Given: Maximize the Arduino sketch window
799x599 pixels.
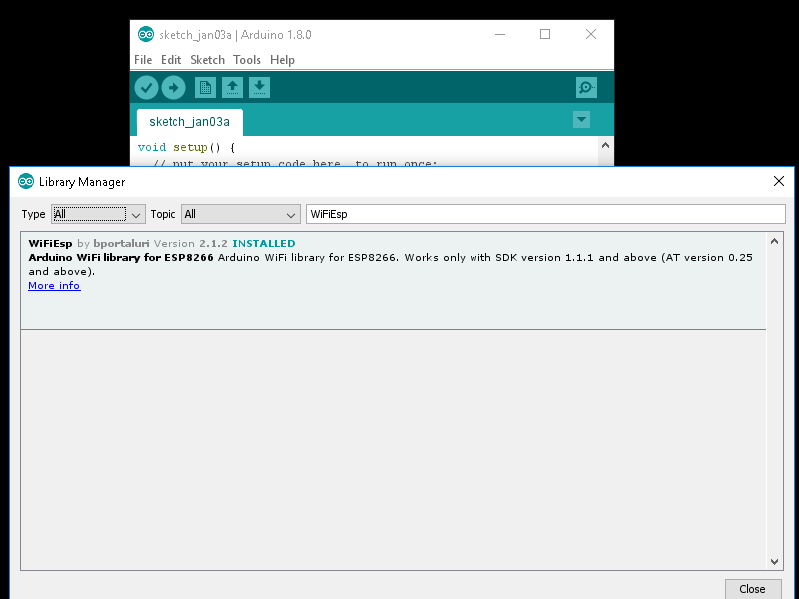Looking at the screenshot, I should [545, 34].
